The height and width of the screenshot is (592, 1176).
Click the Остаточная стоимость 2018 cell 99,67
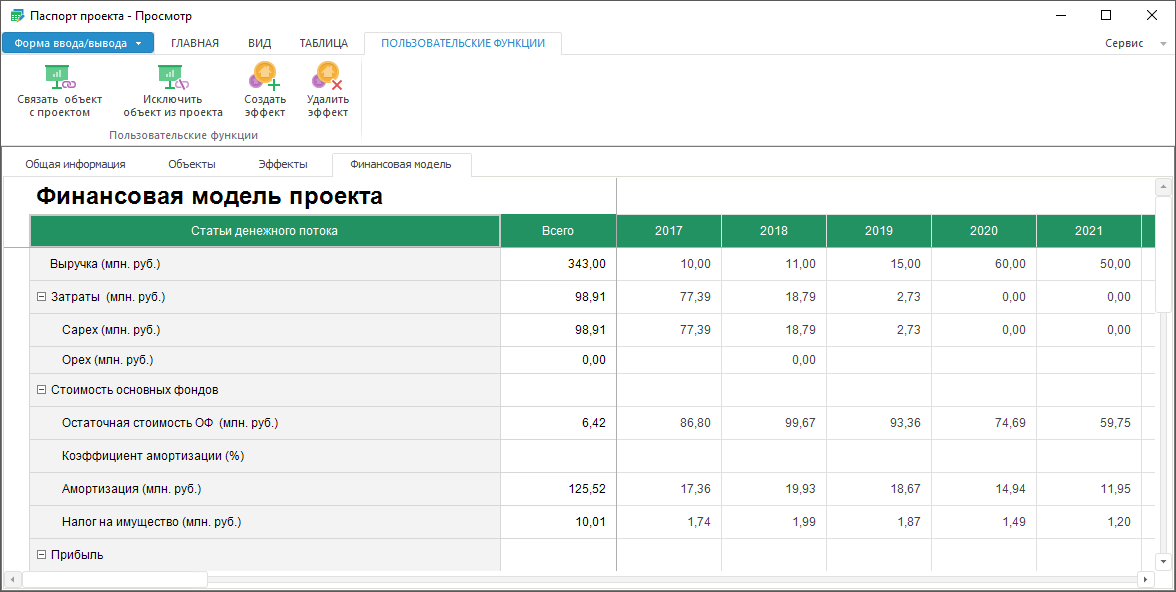tap(774, 423)
